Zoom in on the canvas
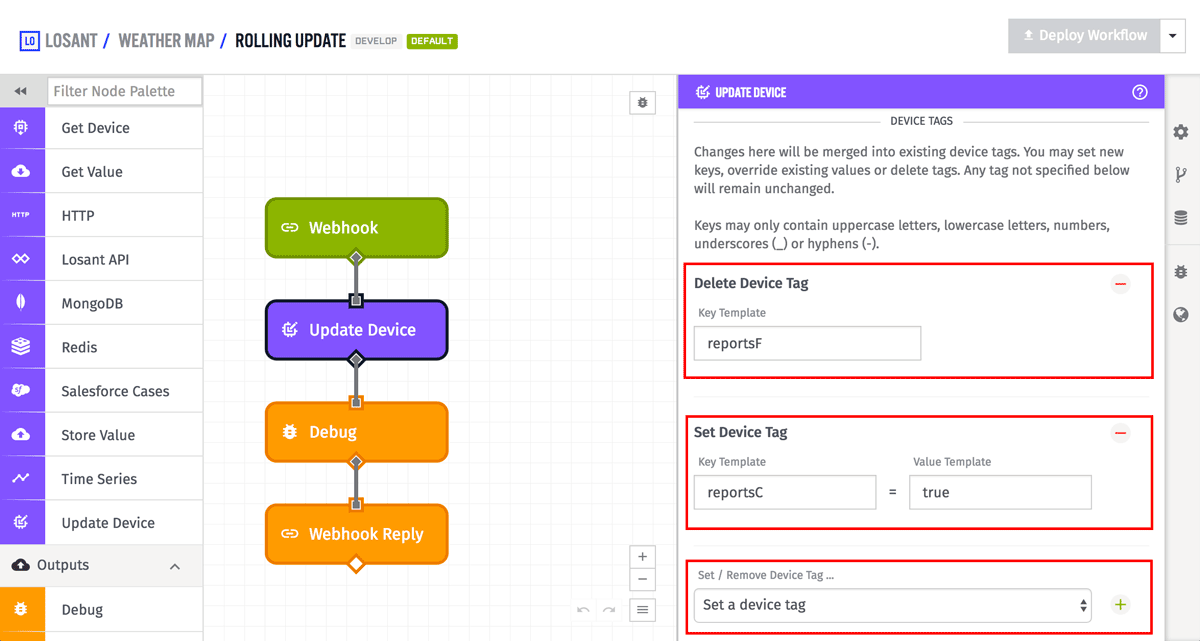Screen dimensions: 1200x641 click(642, 557)
